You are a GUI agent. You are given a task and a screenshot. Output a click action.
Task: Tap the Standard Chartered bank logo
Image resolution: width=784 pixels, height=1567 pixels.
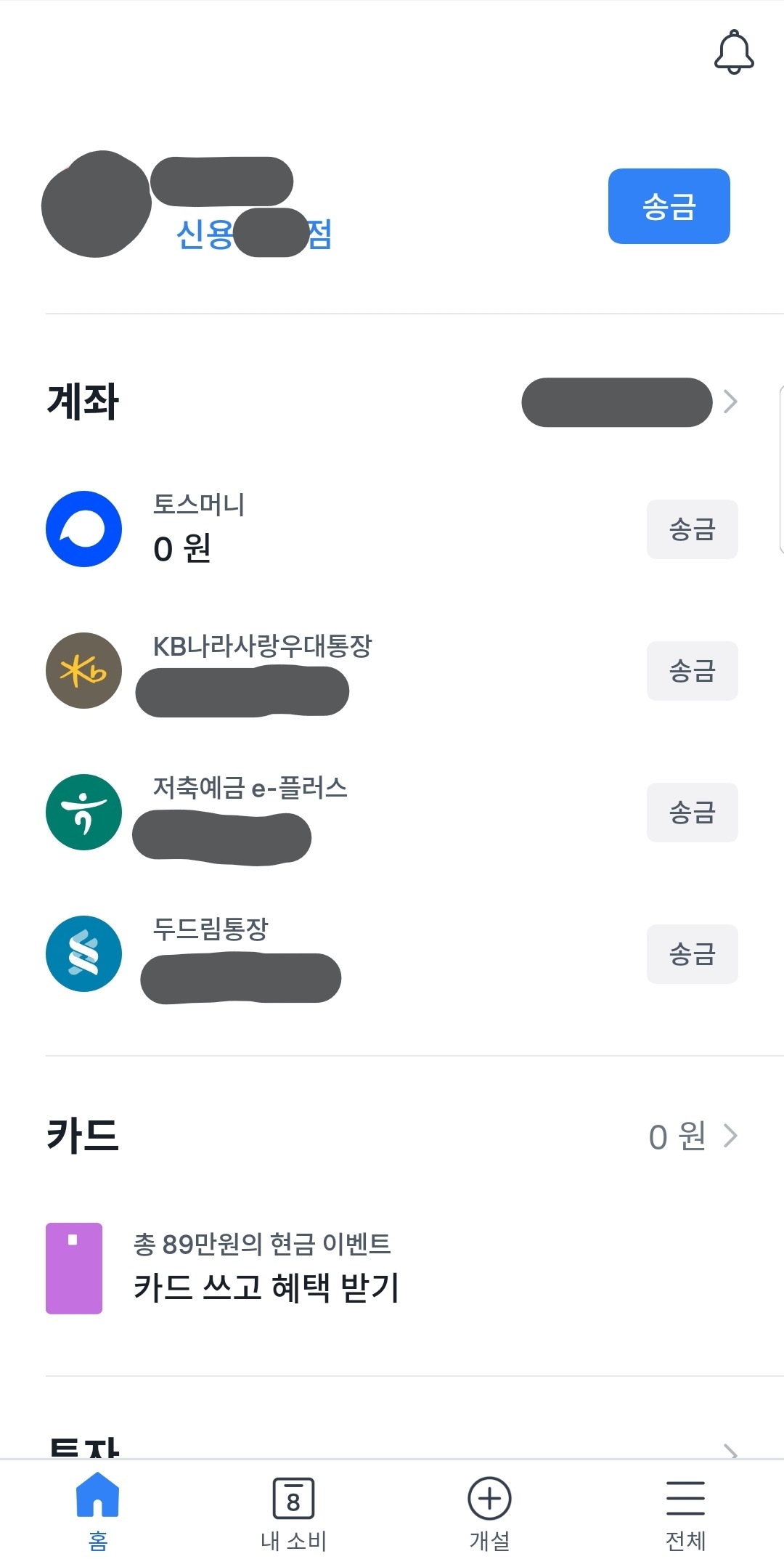coord(83,953)
